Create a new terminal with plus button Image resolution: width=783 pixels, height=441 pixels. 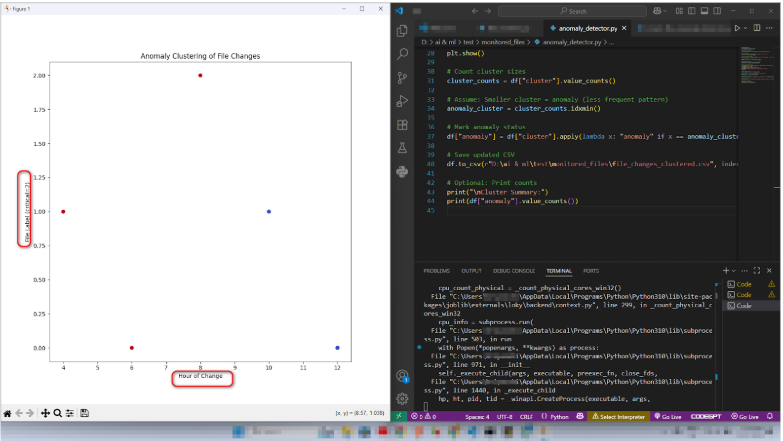click(x=726, y=271)
